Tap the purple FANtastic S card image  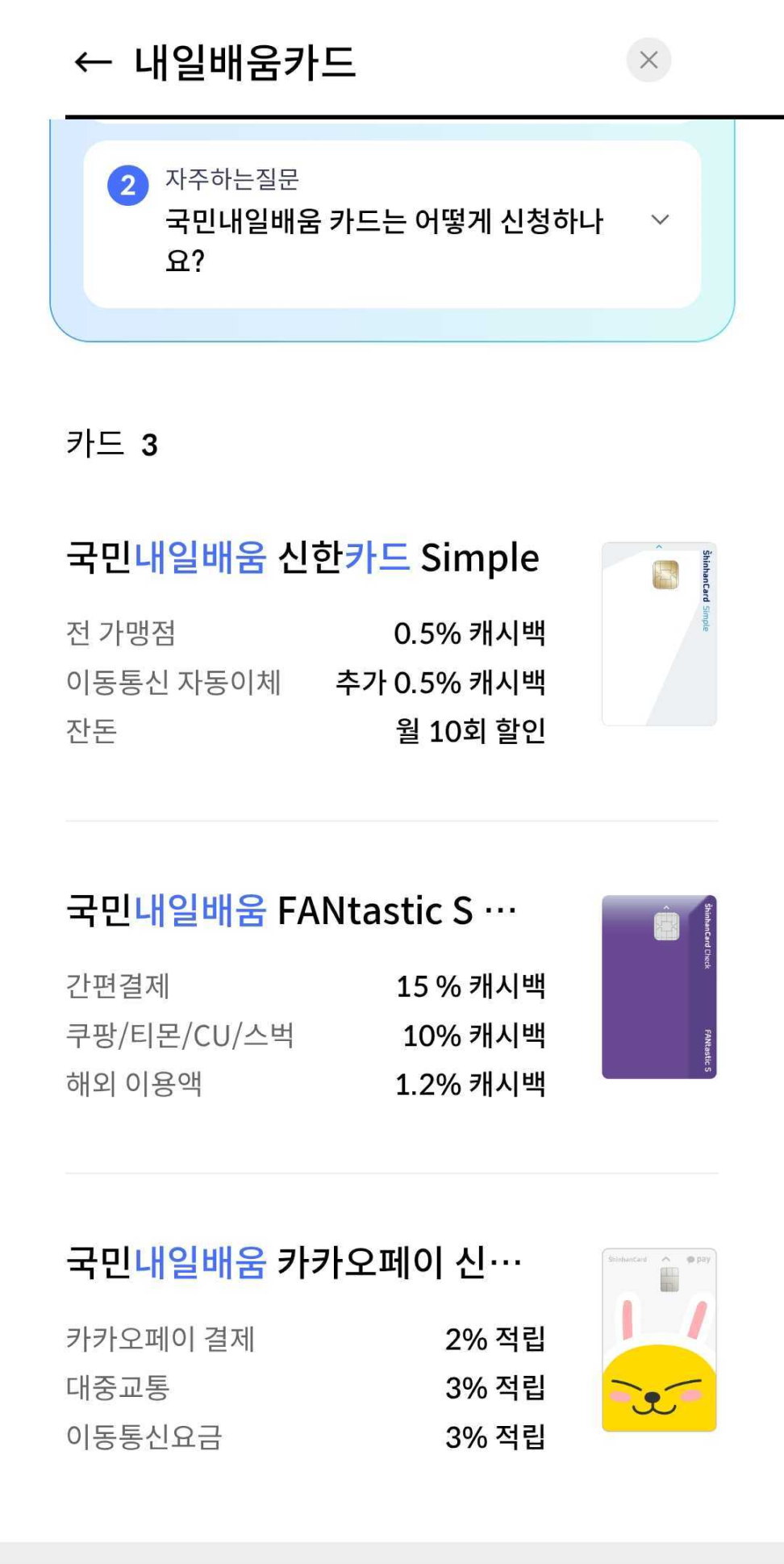tap(659, 987)
